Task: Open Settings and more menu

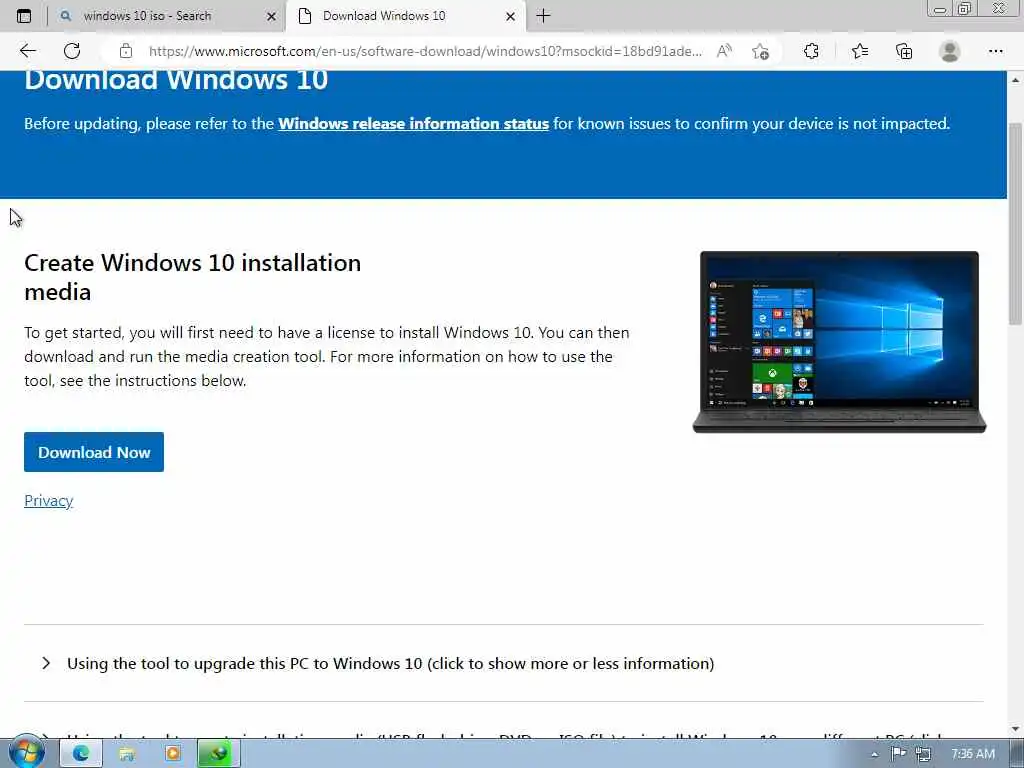Action: click(996, 51)
